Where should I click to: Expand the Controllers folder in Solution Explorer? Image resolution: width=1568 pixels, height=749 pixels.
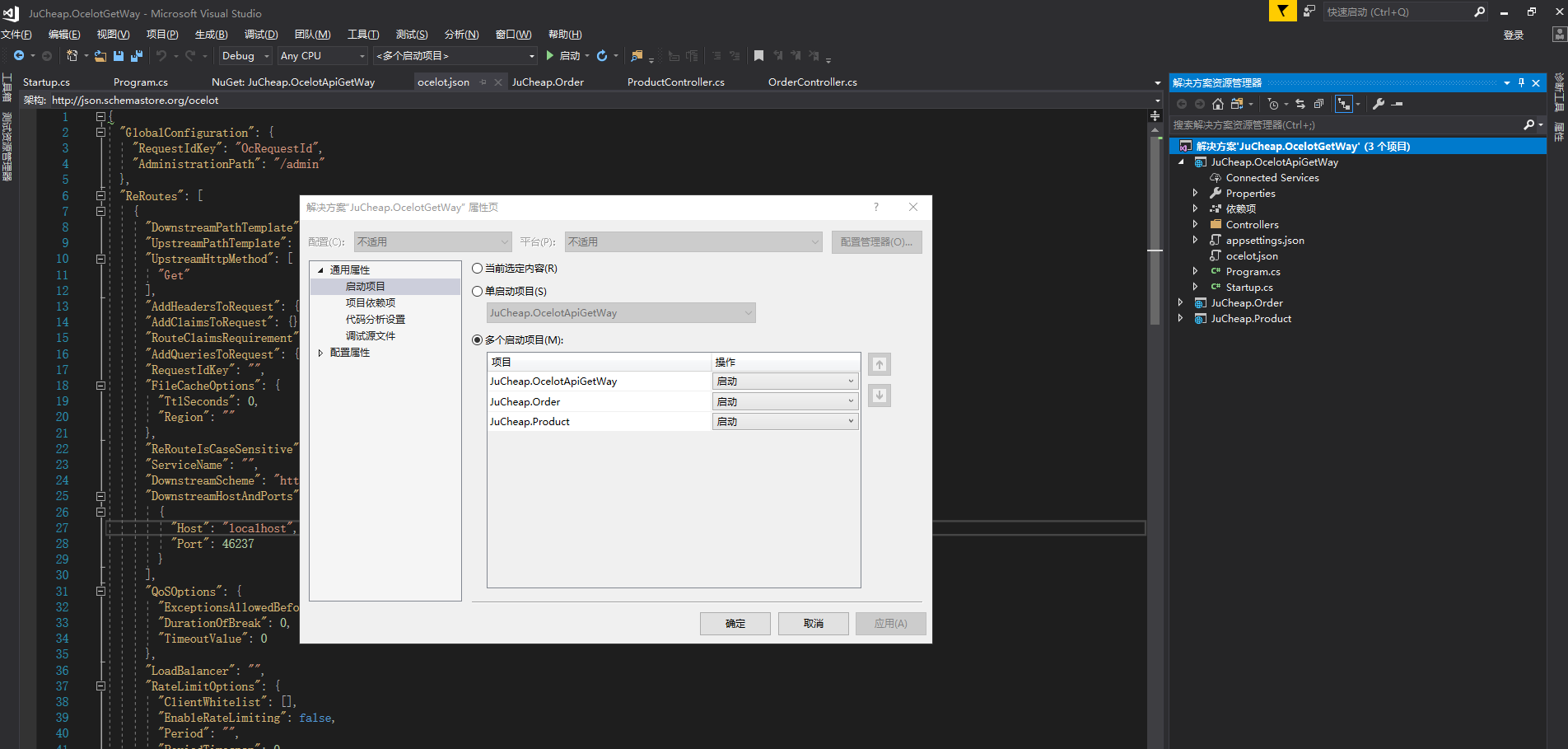tap(1195, 225)
